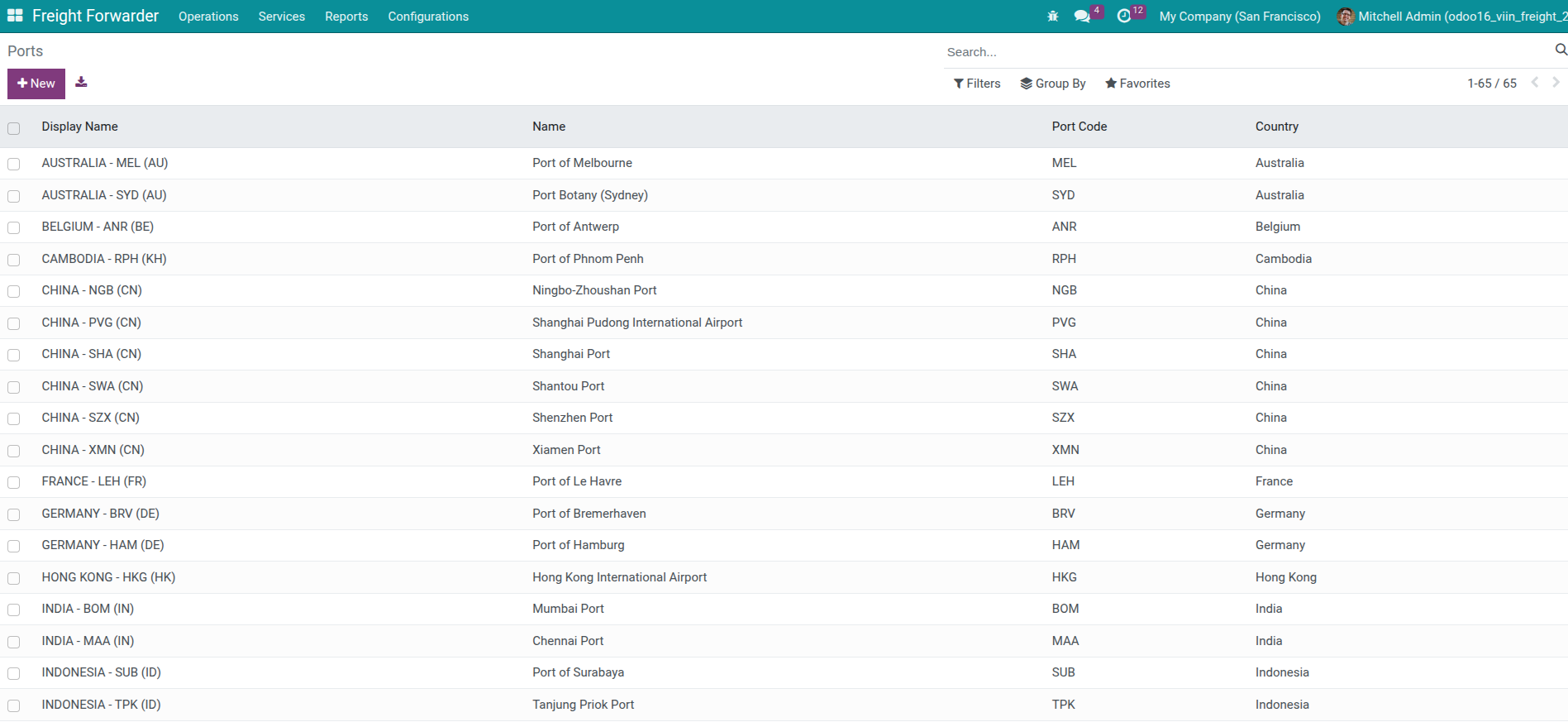This screenshot has width=1568, height=722.
Task: Select checkbox for FRANCE - LEH row
Action: pyautogui.click(x=14, y=482)
